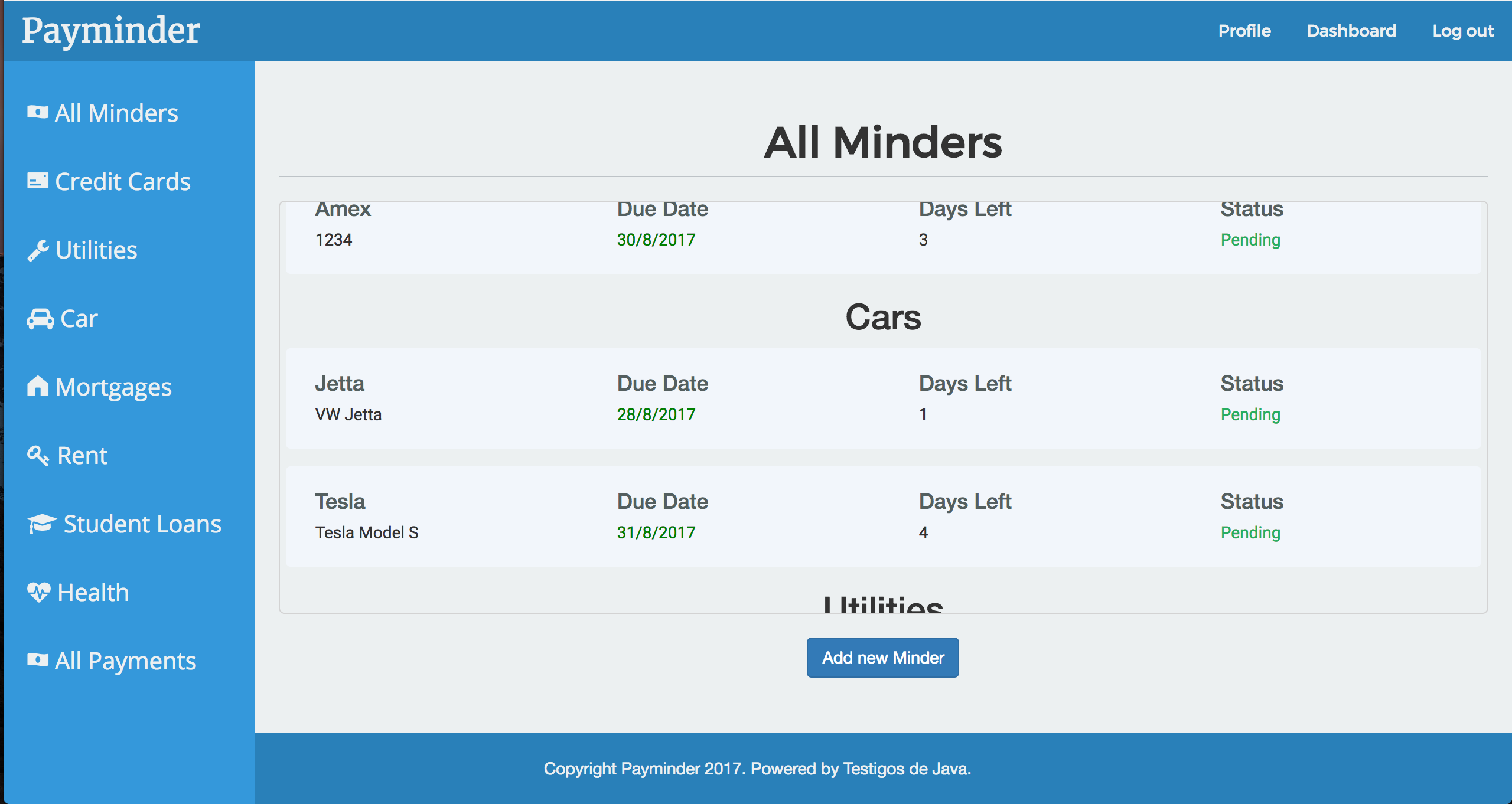1512x804 pixels.
Task: Click the key icon for Rent
Action: coord(38,455)
